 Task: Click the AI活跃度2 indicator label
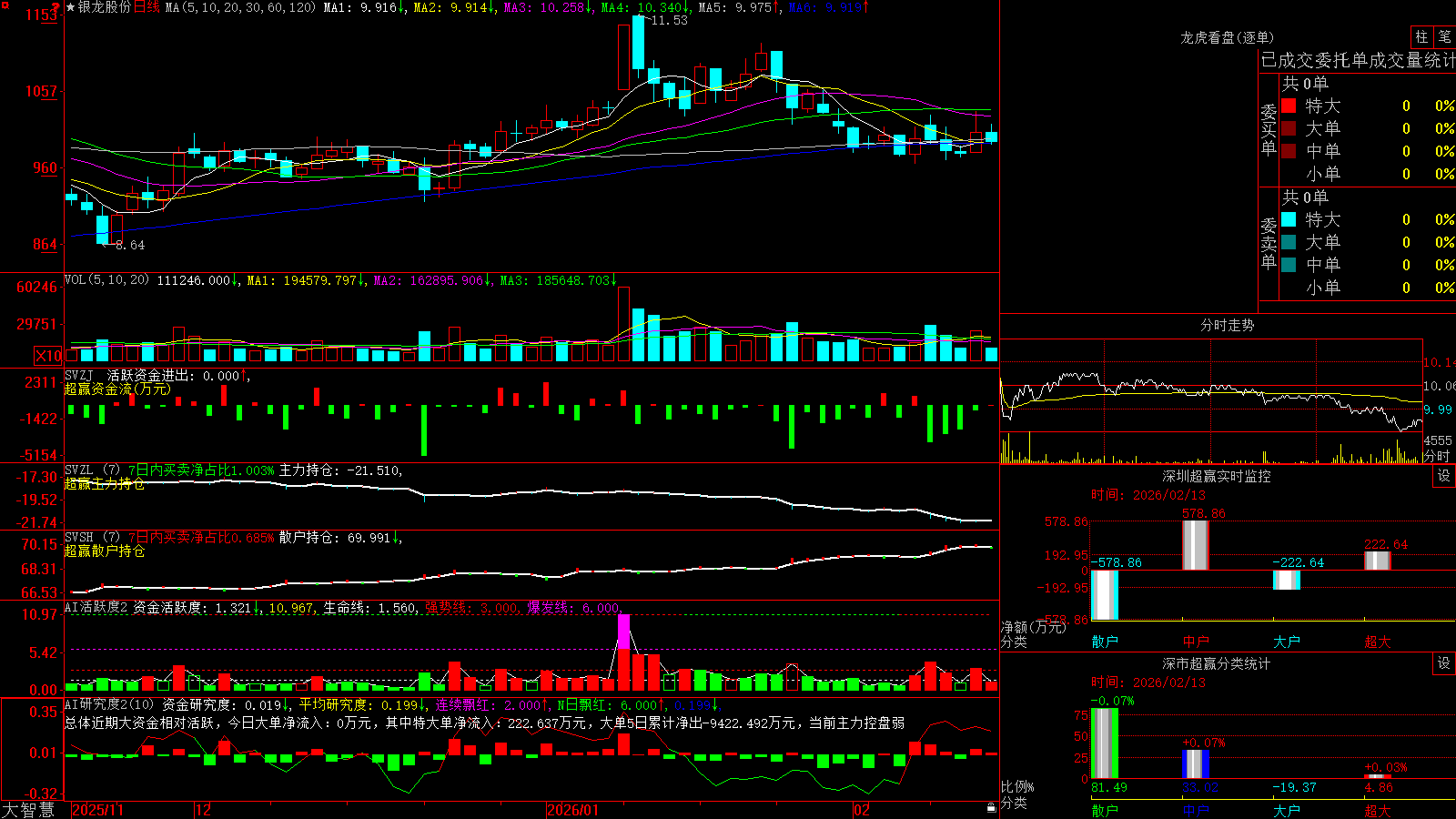click(x=96, y=607)
